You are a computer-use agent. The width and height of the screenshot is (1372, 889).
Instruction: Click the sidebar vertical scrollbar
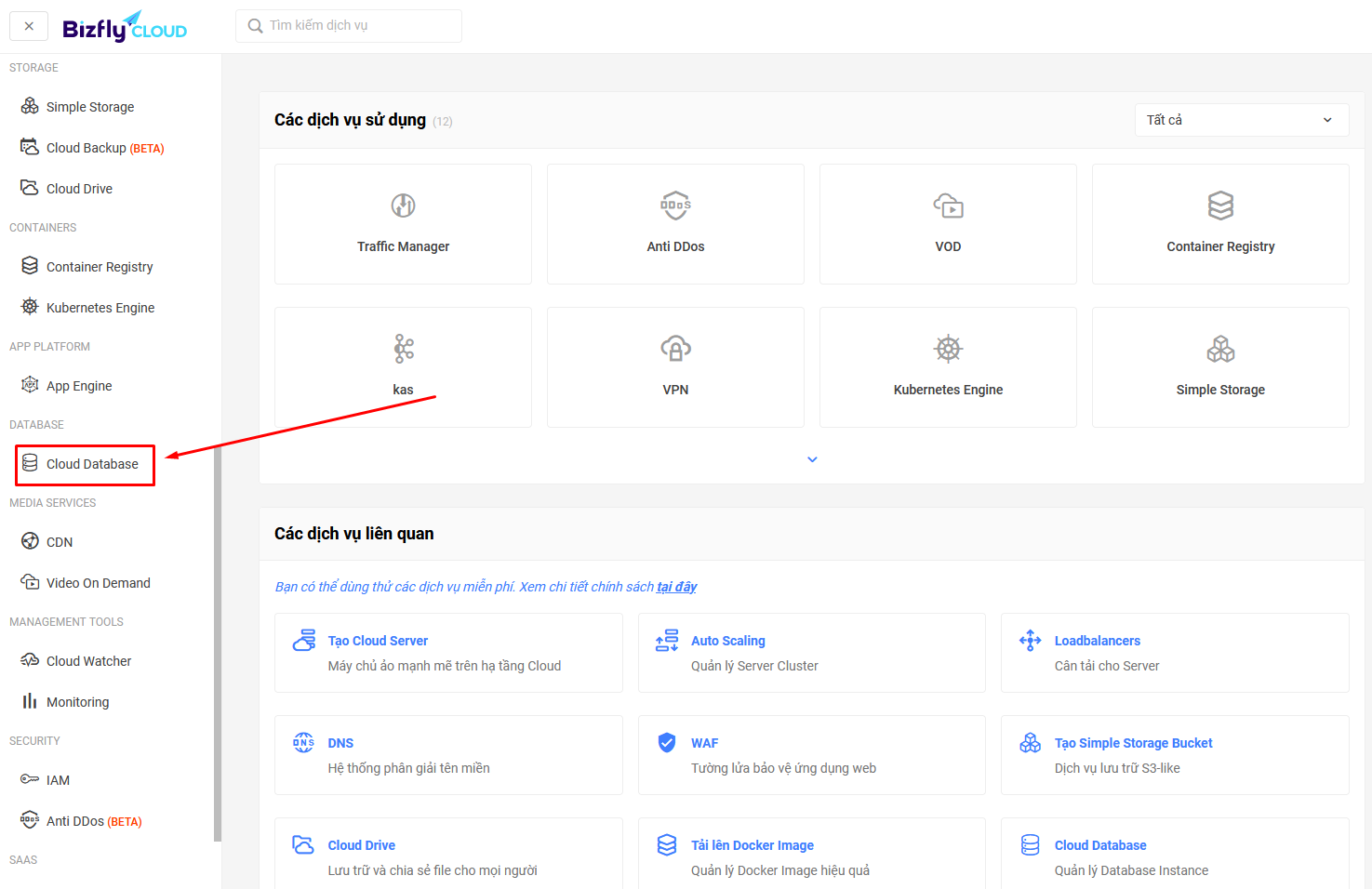click(x=218, y=644)
